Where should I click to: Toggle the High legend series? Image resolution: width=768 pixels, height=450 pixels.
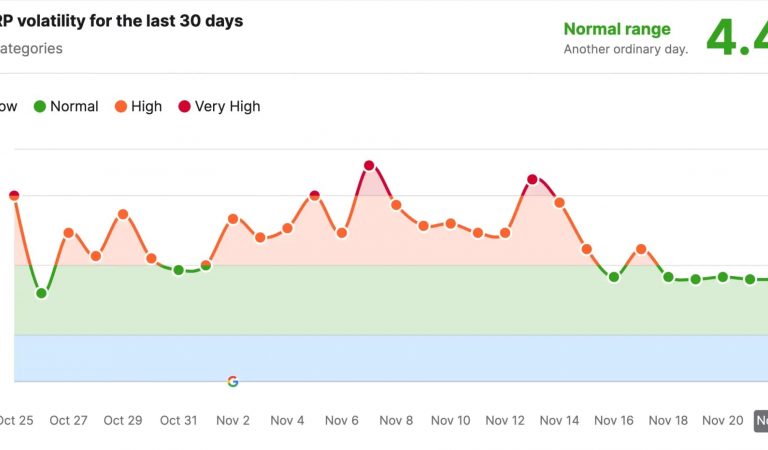(146, 106)
